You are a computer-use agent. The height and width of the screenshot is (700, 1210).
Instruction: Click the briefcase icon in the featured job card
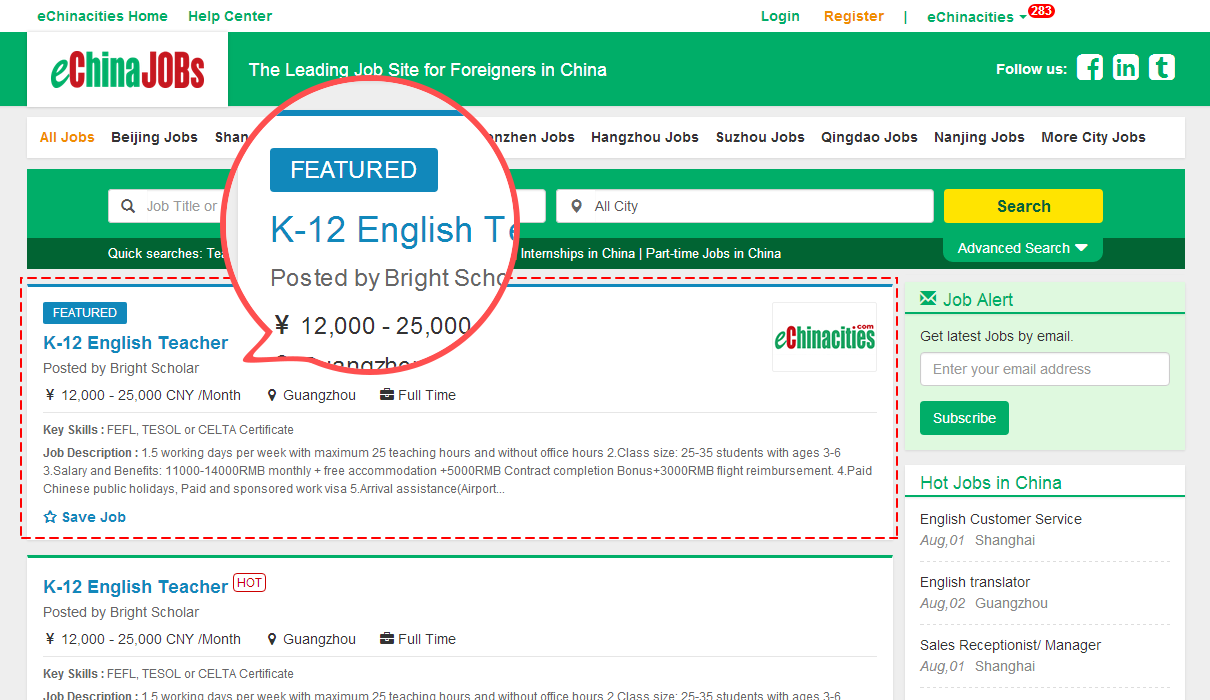[387, 395]
